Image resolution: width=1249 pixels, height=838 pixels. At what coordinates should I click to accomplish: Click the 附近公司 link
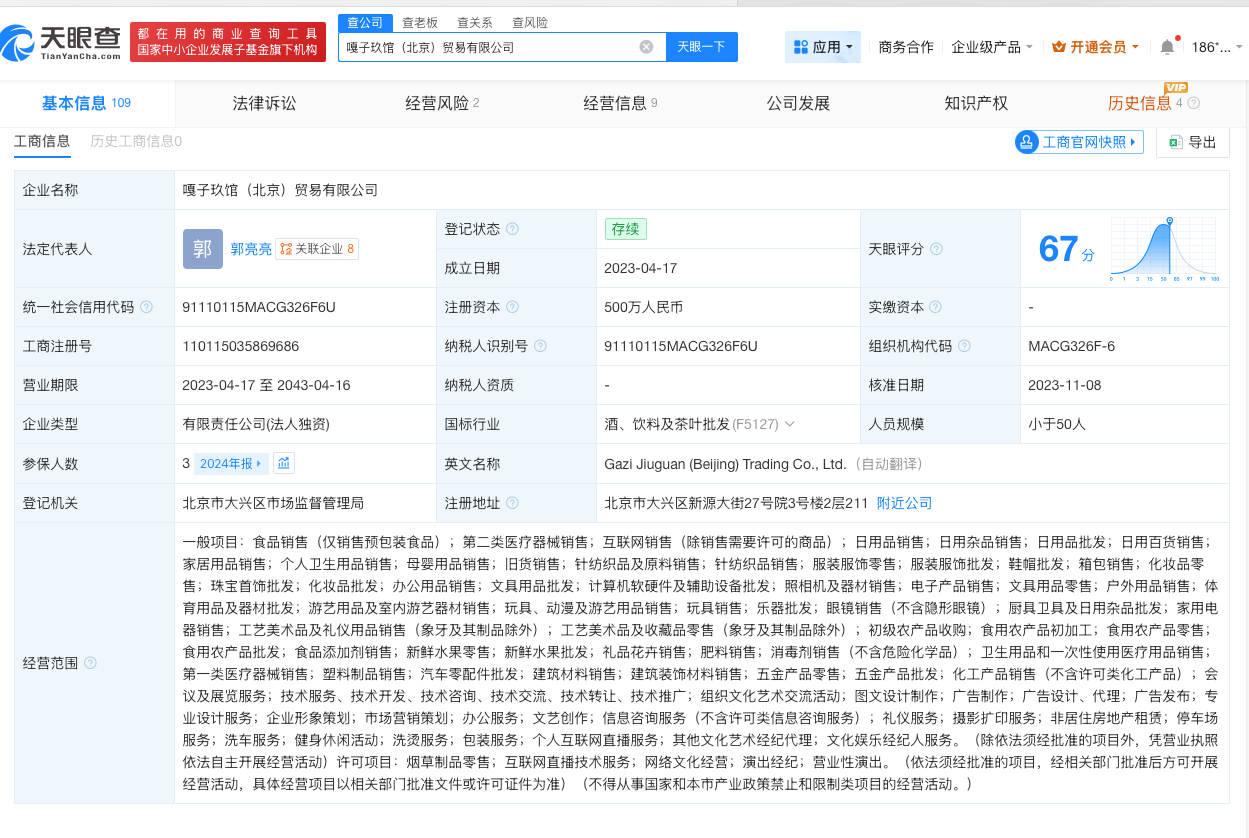904,502
